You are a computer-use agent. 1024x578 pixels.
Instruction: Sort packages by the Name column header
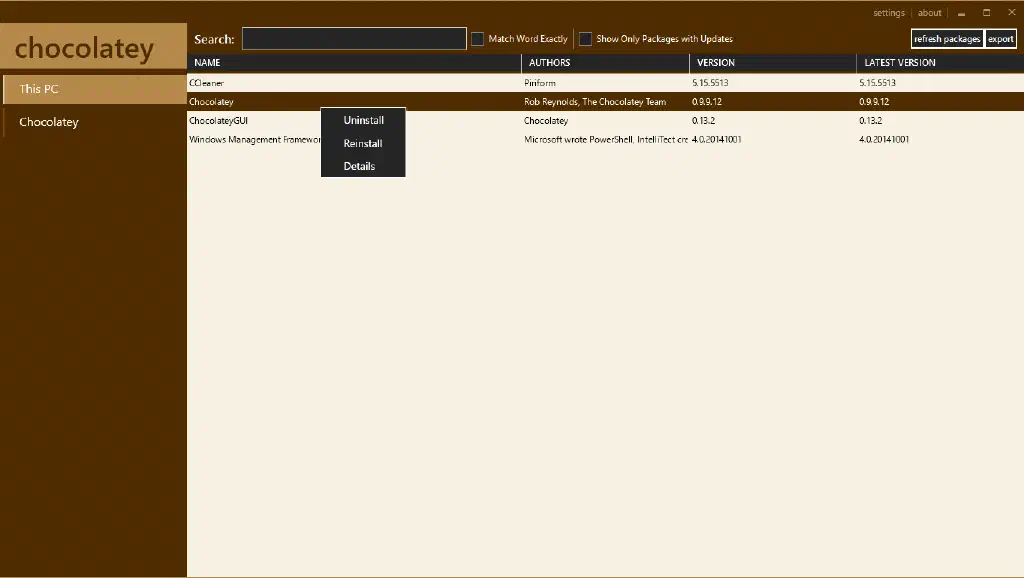[x=354, y=62]
